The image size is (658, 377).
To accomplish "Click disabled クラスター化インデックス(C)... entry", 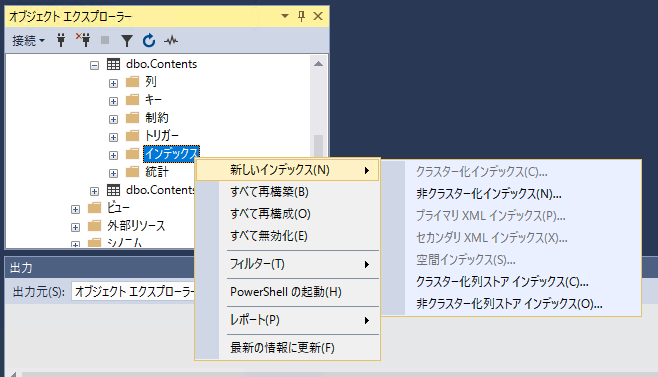I will [512, 172].
